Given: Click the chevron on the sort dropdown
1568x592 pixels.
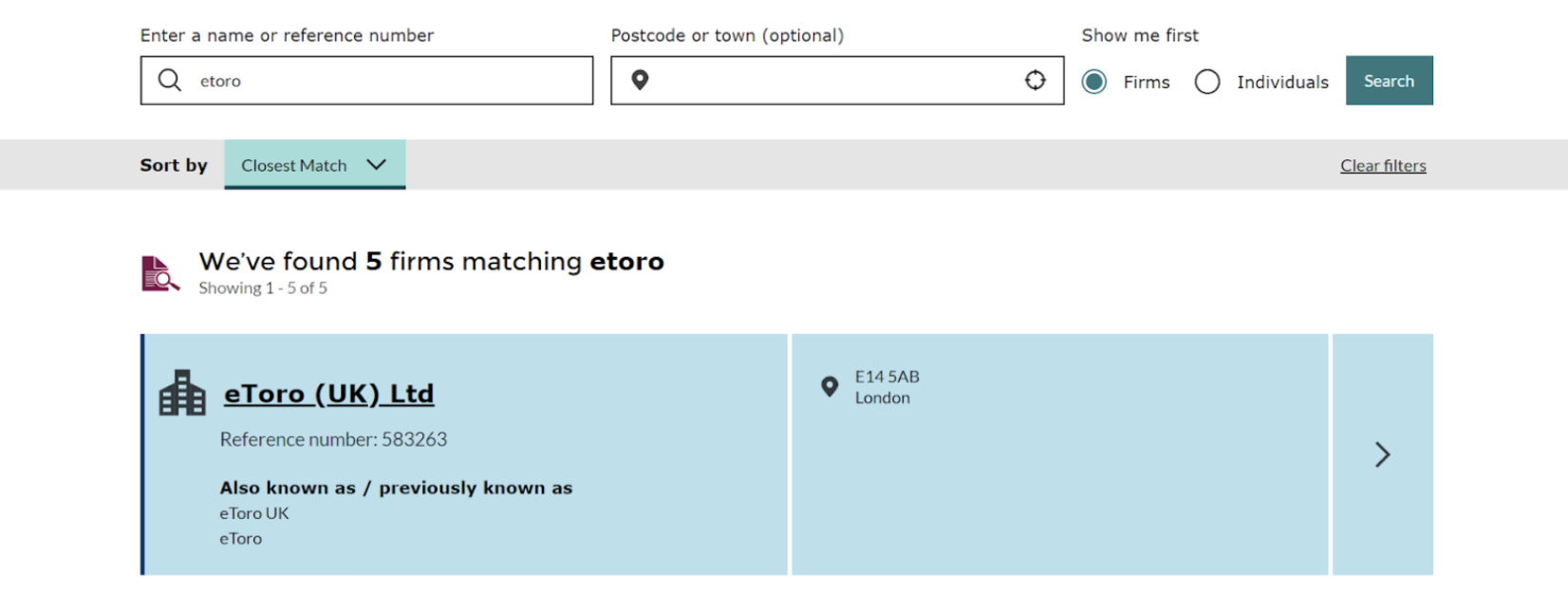Looking at the screenshot, I should [x=377, y=164].
